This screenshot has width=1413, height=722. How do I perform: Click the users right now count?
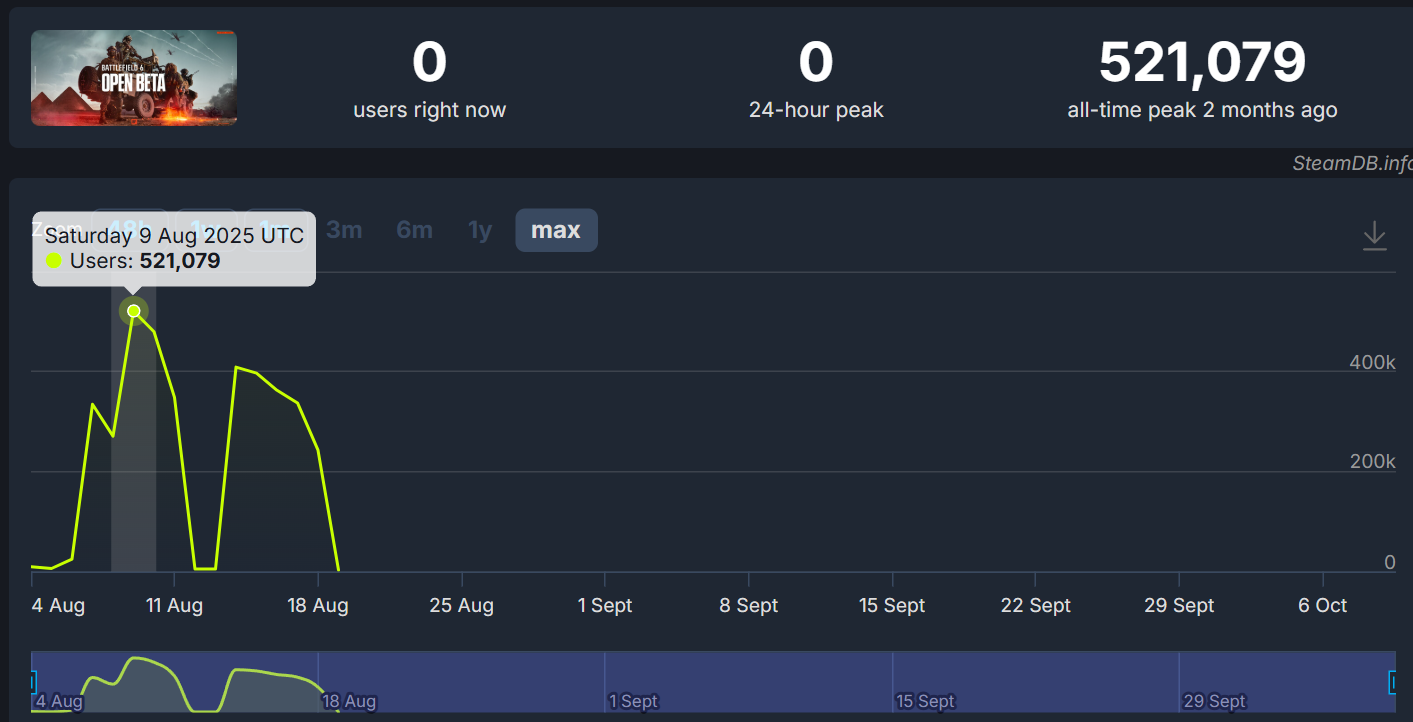(x=429, y=62)
